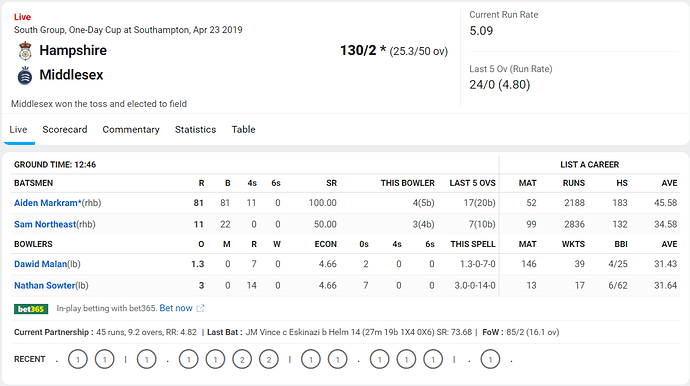This screenshot has width=690, height=386.
Task: Select the Statistics tab
Action: (x=195, y=129)
